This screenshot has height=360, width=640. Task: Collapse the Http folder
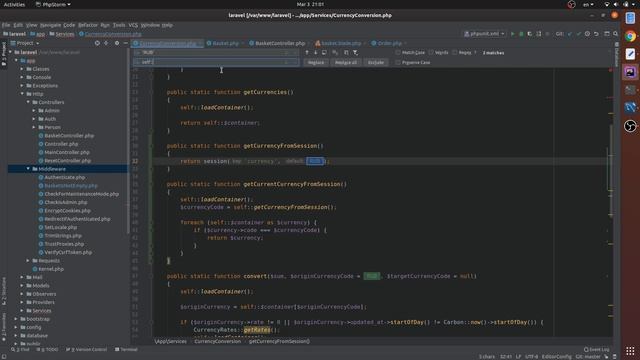tap(22, 94)
